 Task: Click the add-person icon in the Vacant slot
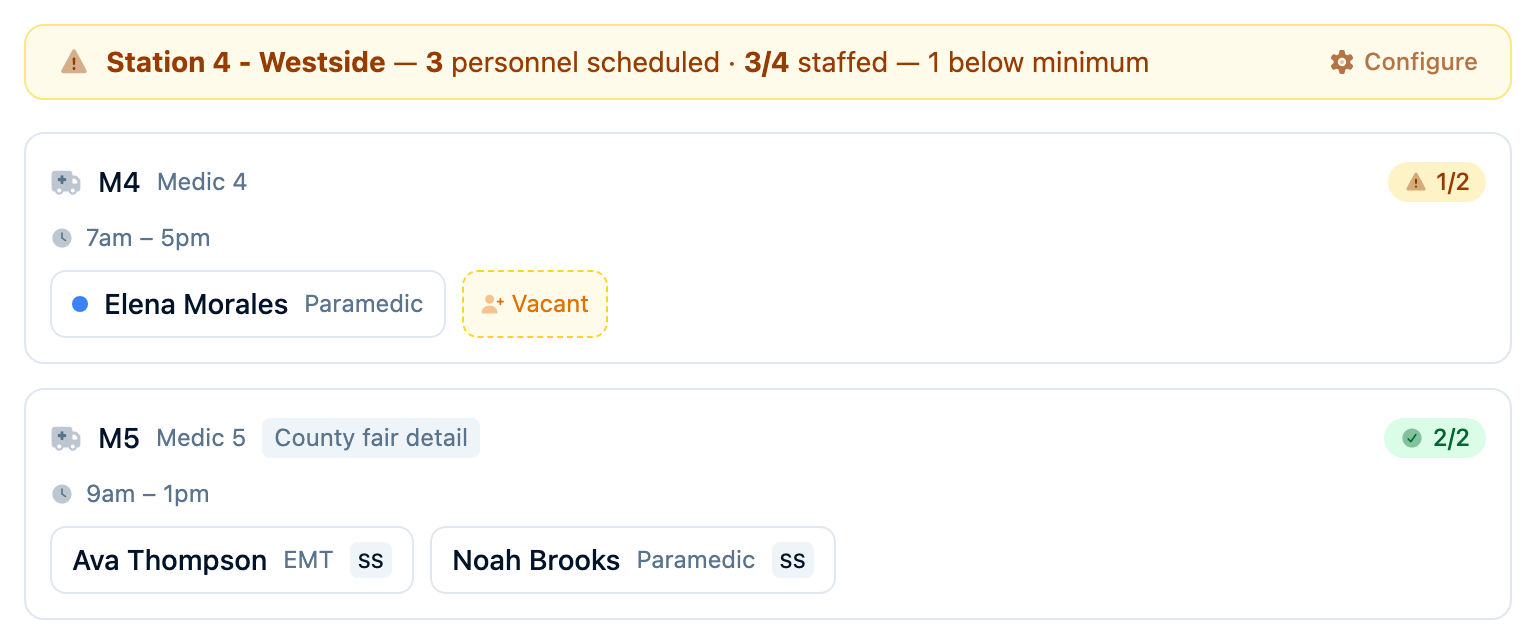[x=492, y=304]
